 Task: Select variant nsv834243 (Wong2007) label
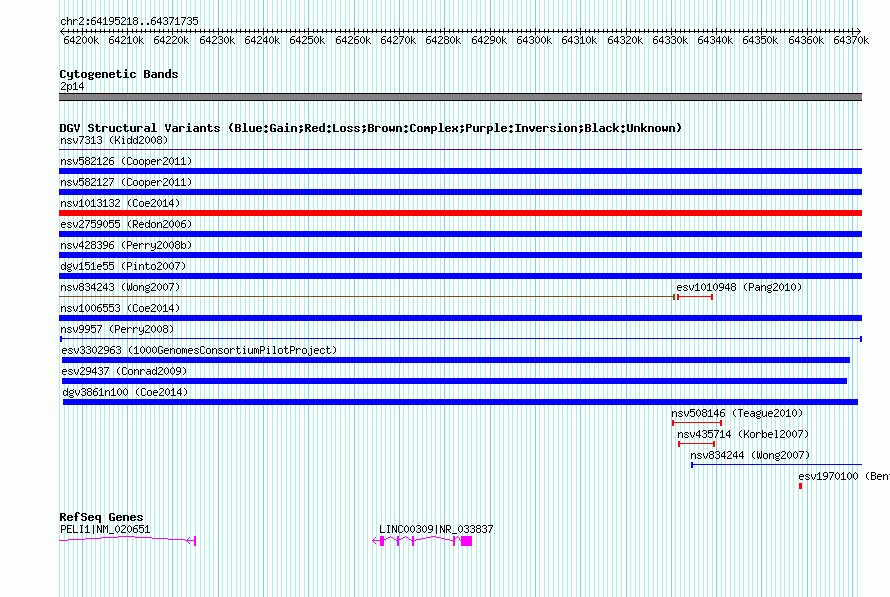point(120,287)
